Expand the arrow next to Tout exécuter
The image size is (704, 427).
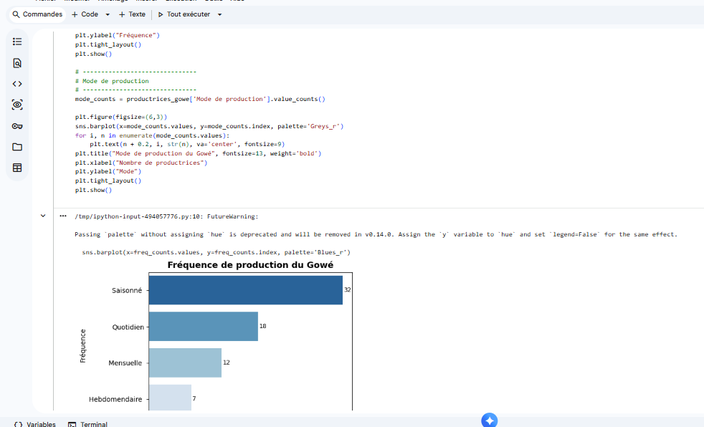pos(220,15)
